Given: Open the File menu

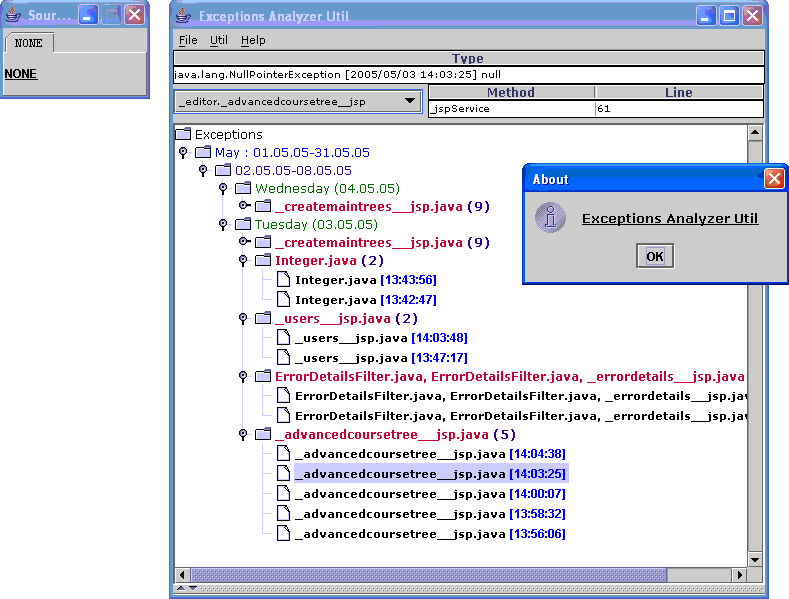Looking at the screenshot, I should 188,40.
